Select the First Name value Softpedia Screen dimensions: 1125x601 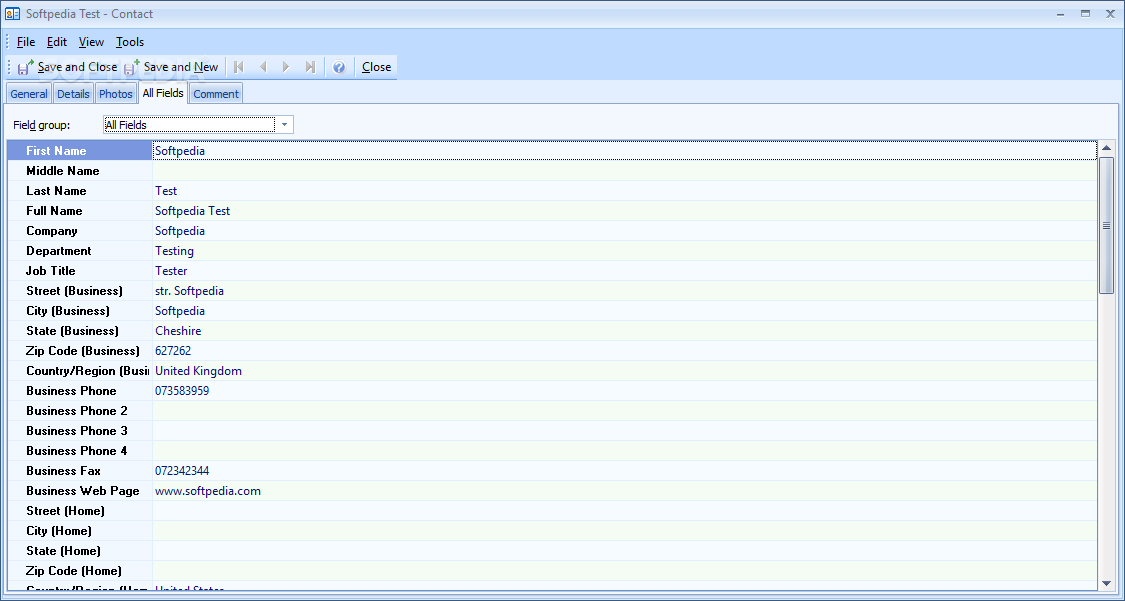click(624, 151)
